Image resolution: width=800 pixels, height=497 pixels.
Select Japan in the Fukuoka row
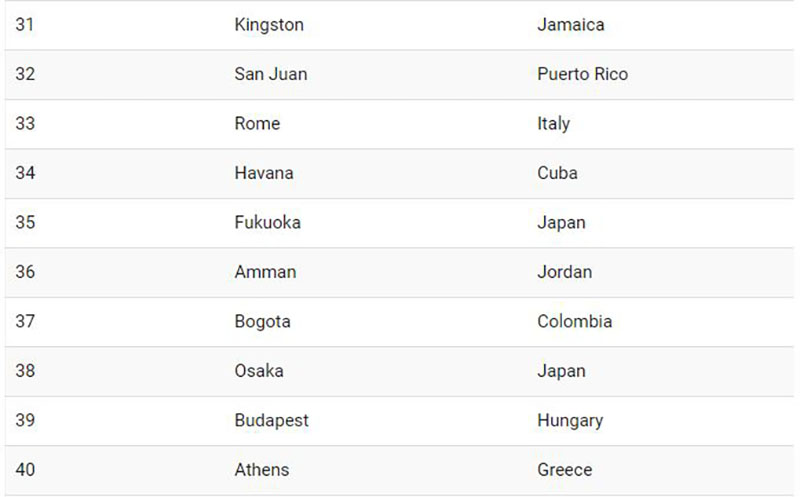click(561, 222)
